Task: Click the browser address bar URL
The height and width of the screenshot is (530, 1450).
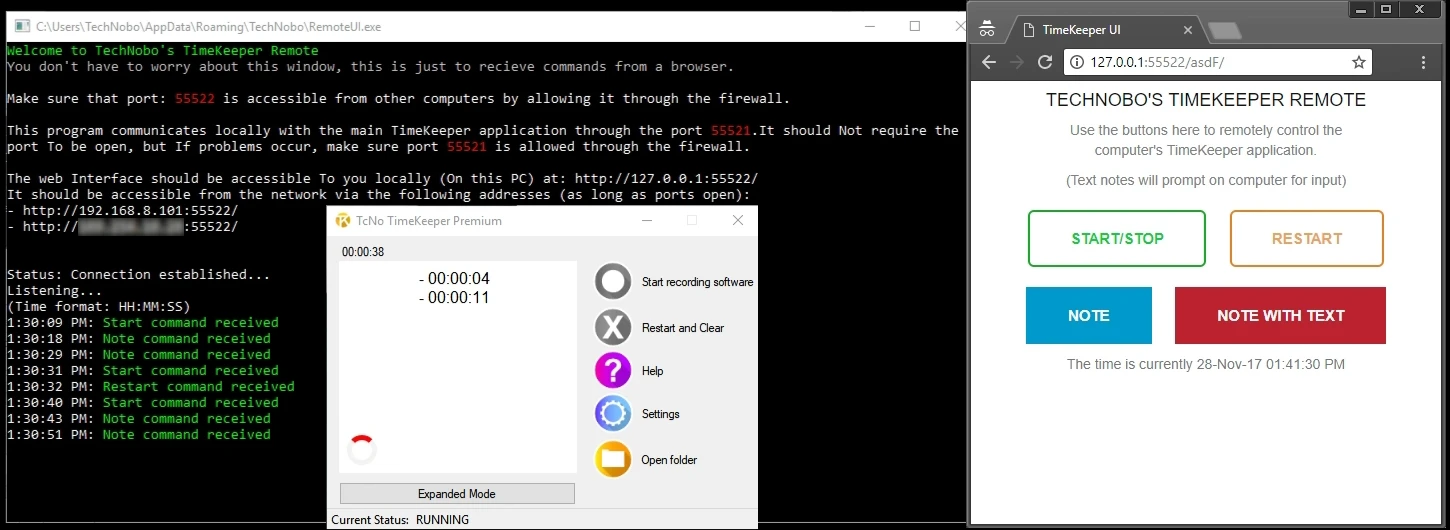Action: (1157, 62)
